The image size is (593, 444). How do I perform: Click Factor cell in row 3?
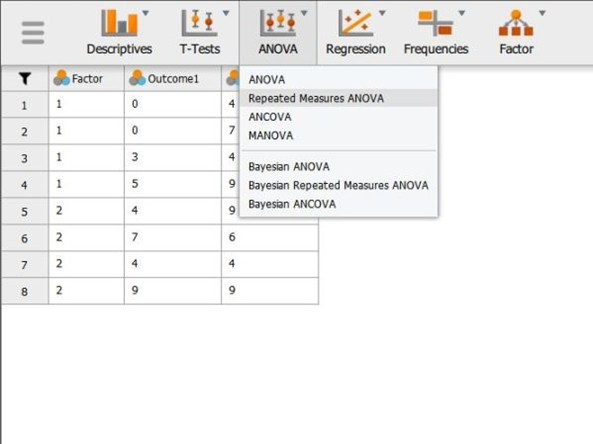coord(86,158)
